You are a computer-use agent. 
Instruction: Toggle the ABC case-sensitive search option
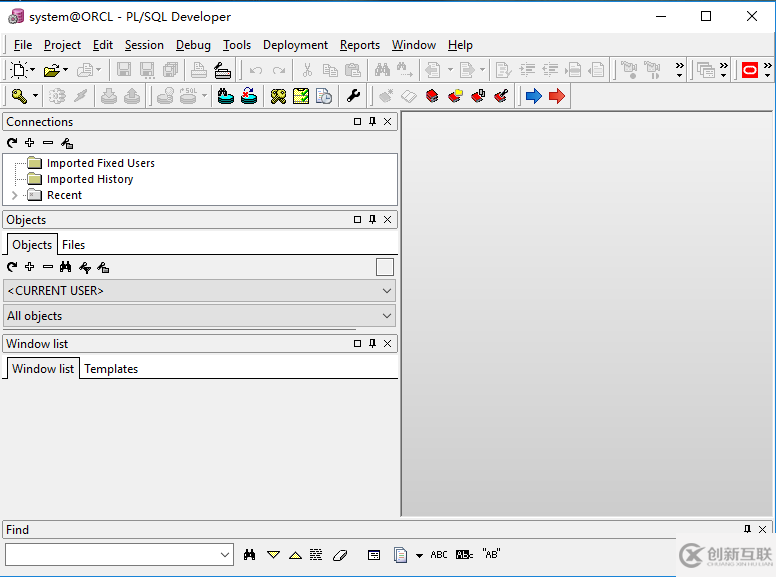coord(439,554)
